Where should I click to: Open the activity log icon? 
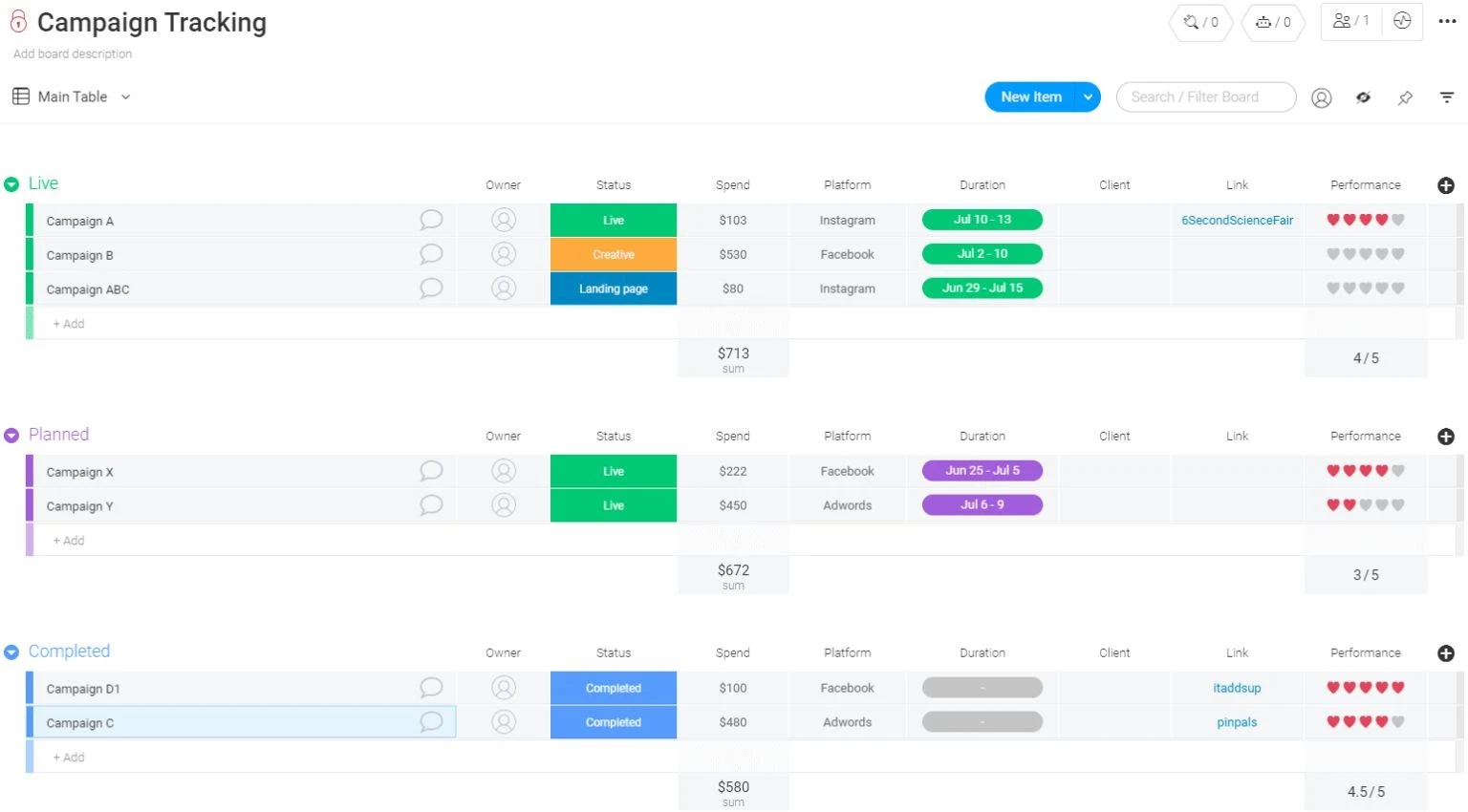(1402, 21)
